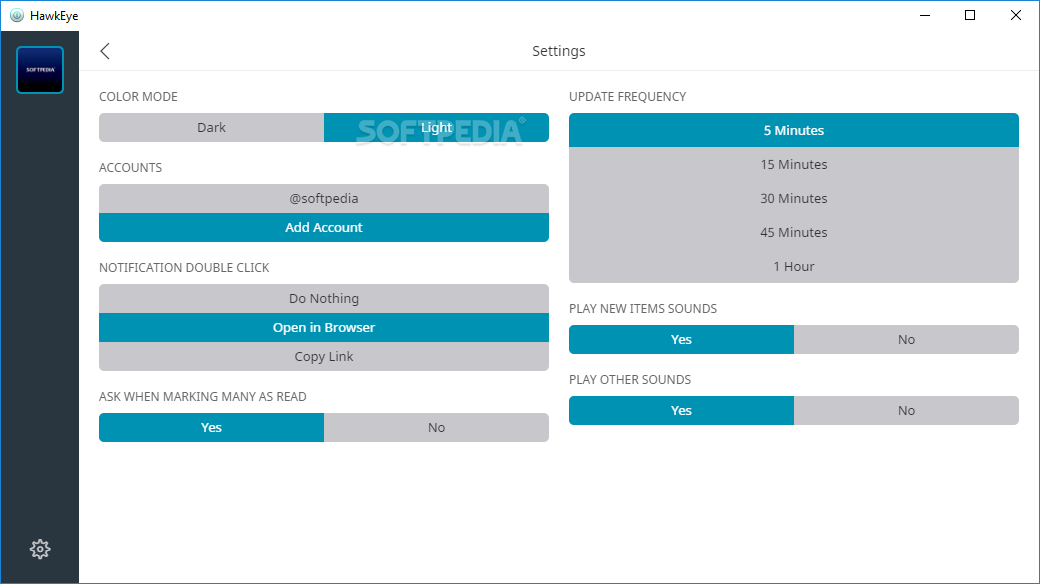The image size is (1040, 584).
Task: Click the Settings page title
Action: (x=558, y=51)
